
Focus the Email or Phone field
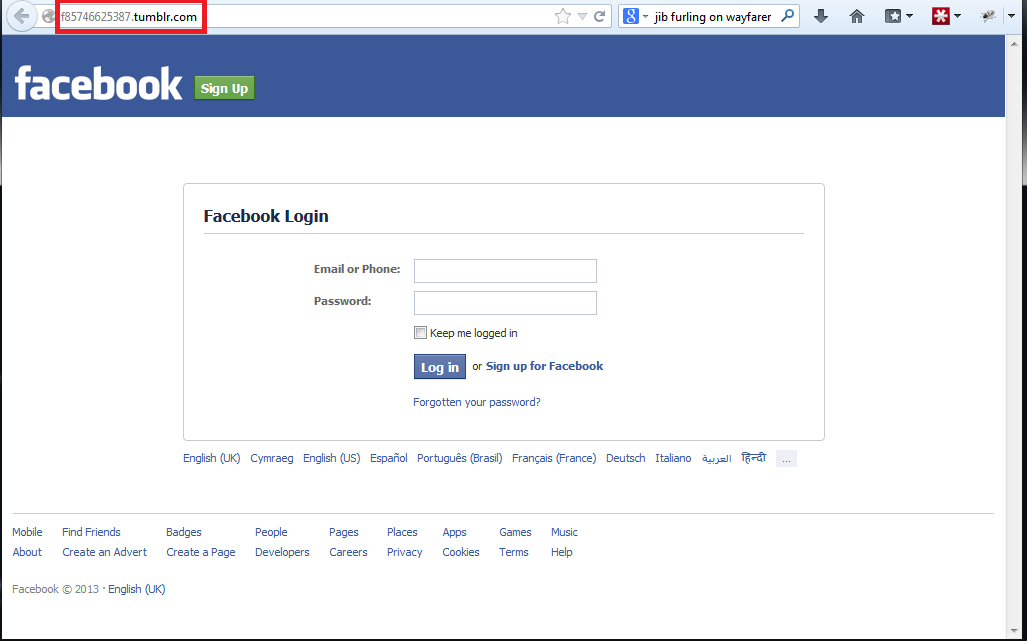[x=505, y=270]
